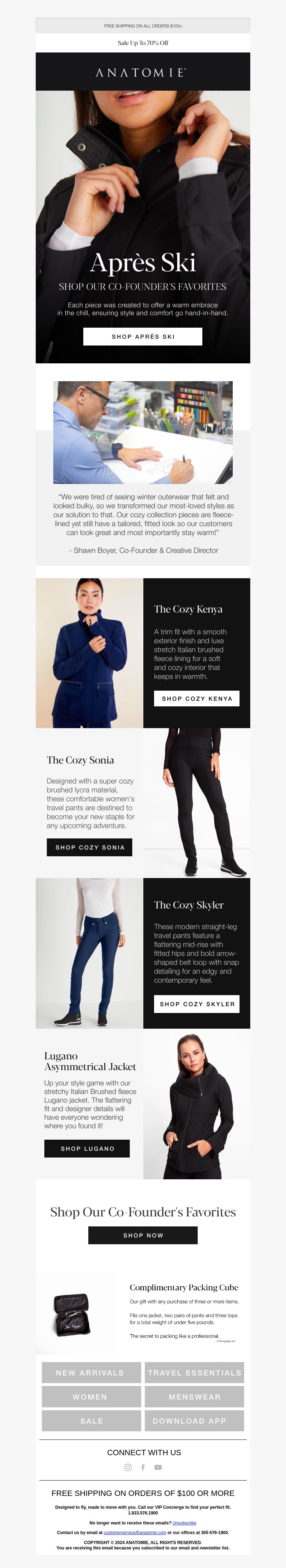Open the YouTube social icon

pyautogui.click(x=158, y=1468)
